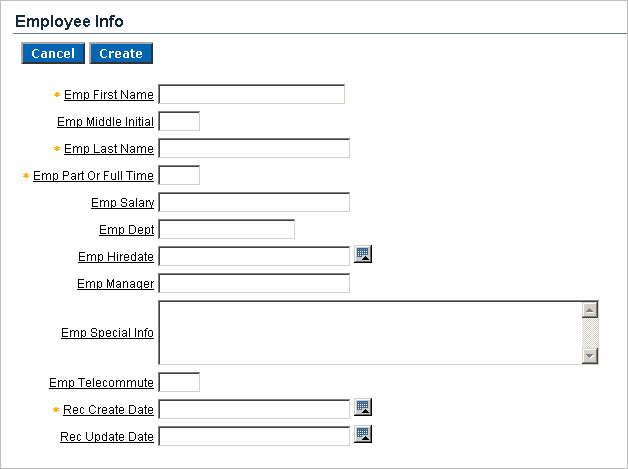The image size is (628, 469).
Task: Open the Rec Update Date calendar picker
Action: point(364,434)
